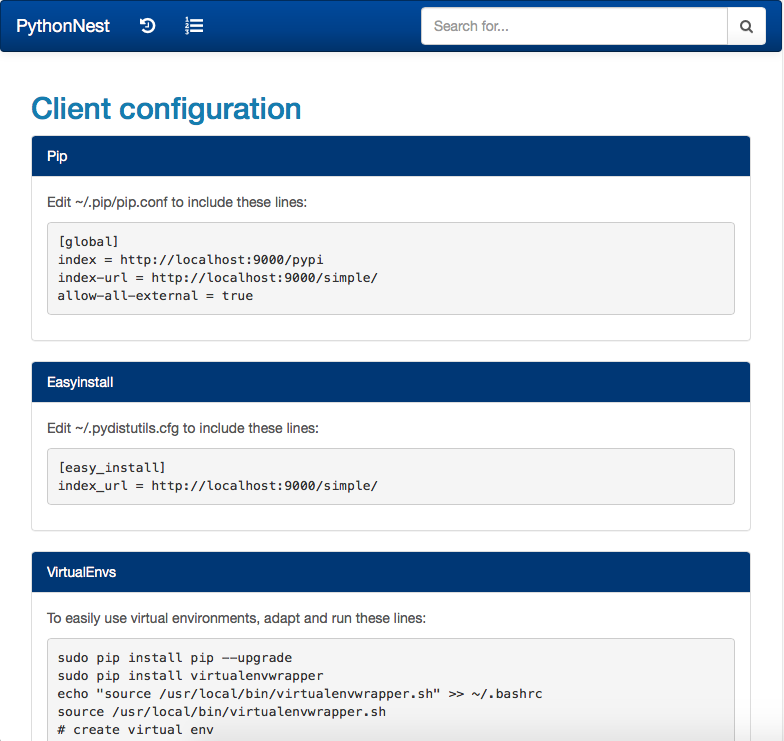
Task: Click the '[easy_install]' line in code block
Action: pyautogui.click(x=112, y=468)
